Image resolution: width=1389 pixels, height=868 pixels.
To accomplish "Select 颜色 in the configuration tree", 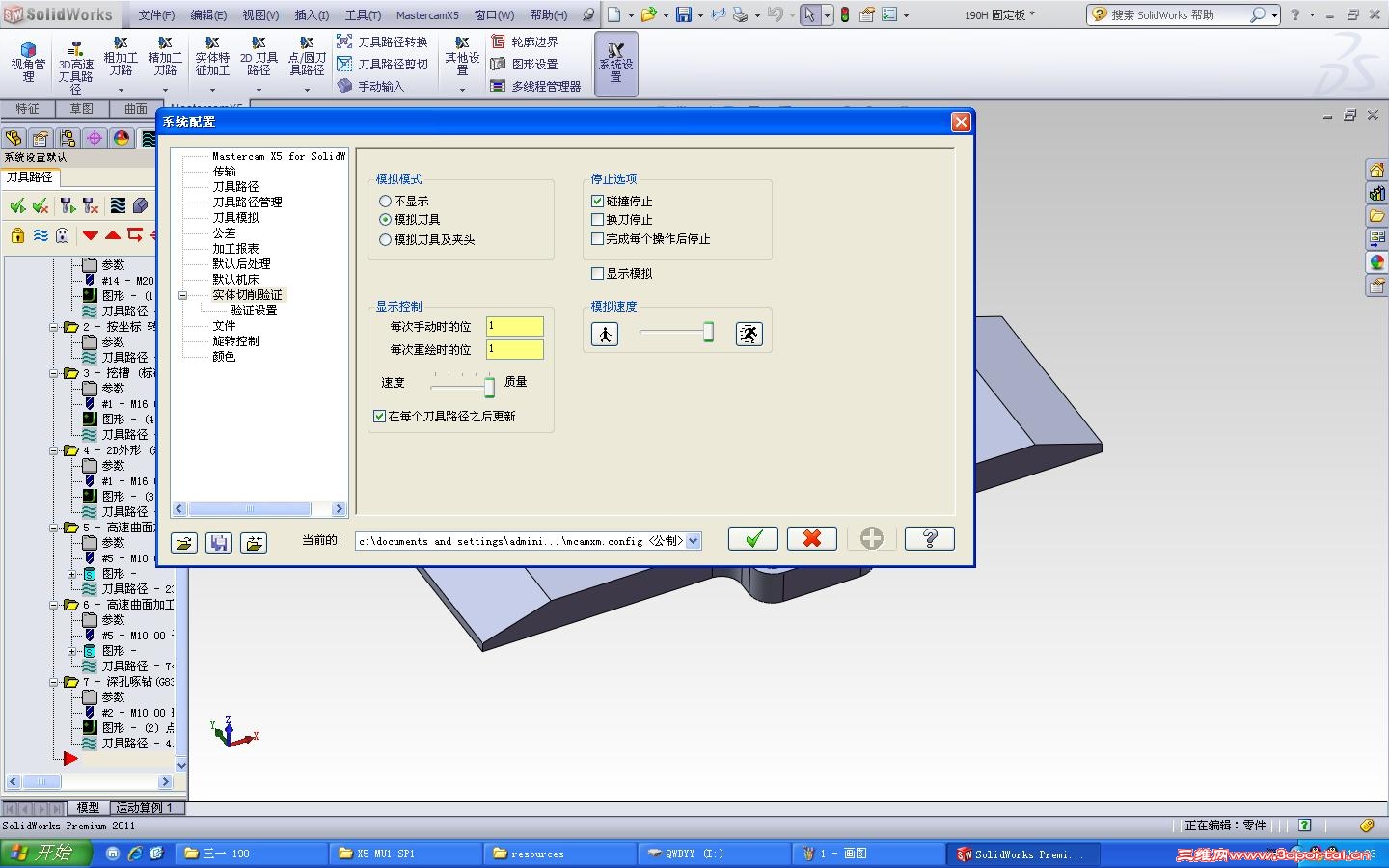I will pos(224,357).
